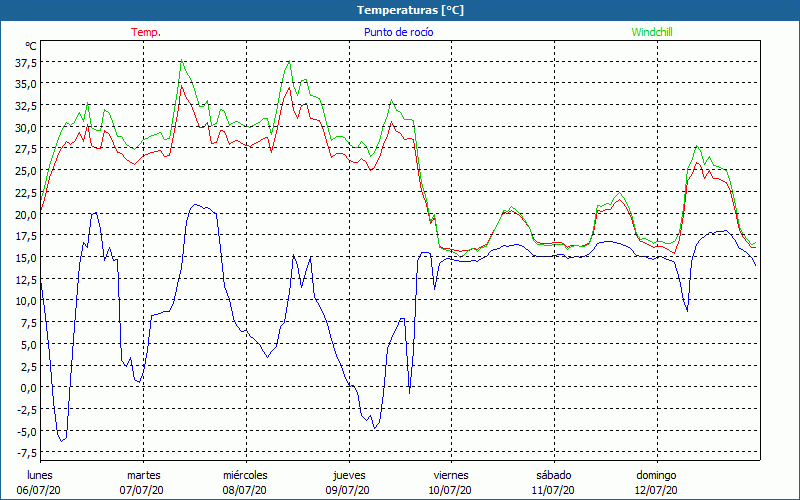Click the 12,5 y-axis value

pyautogui.click(x=26, y=279)
